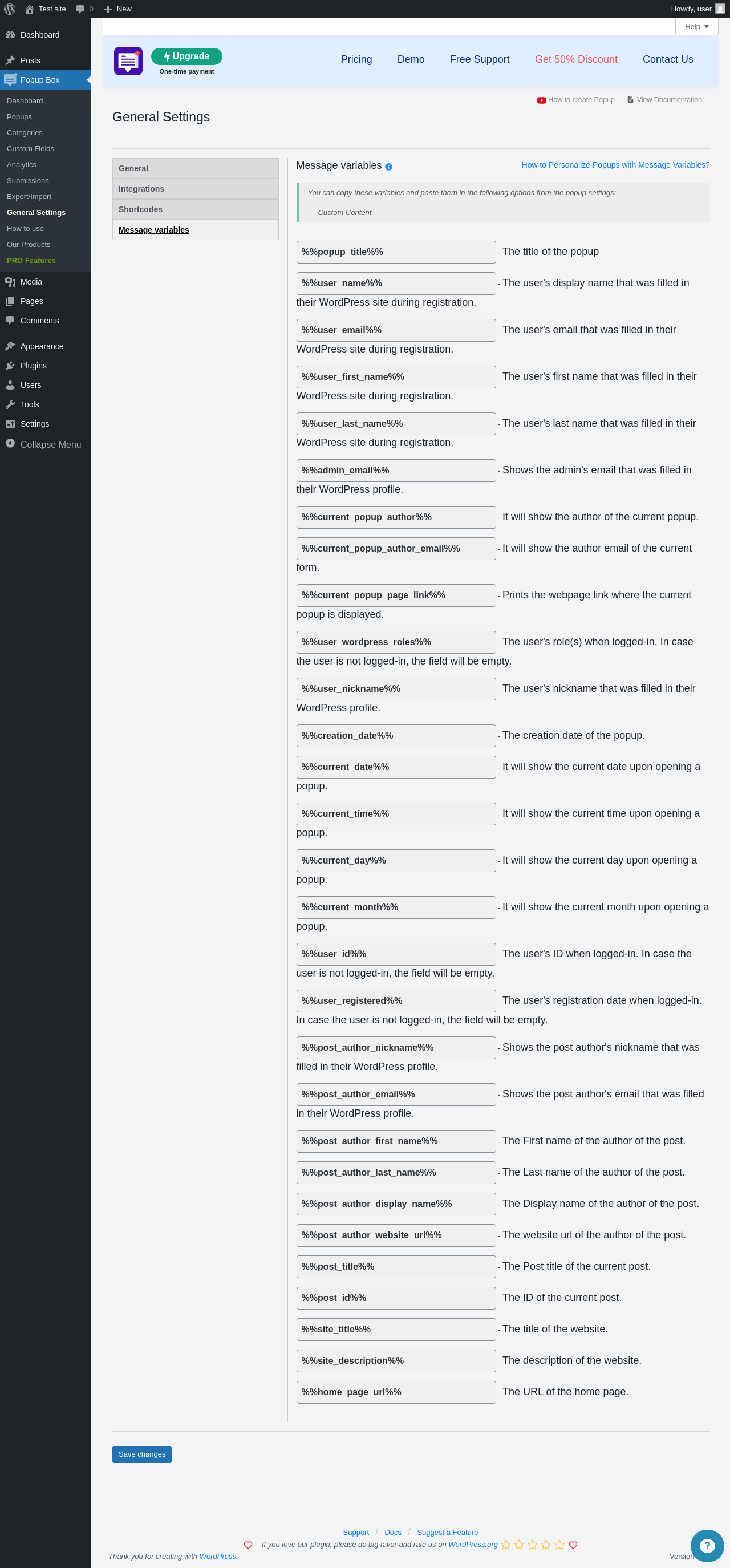This screenshot has width=730, height=1568.
Task: Open the Analytics submenu item
Action: pyautogui.click(x=22, y=165)
